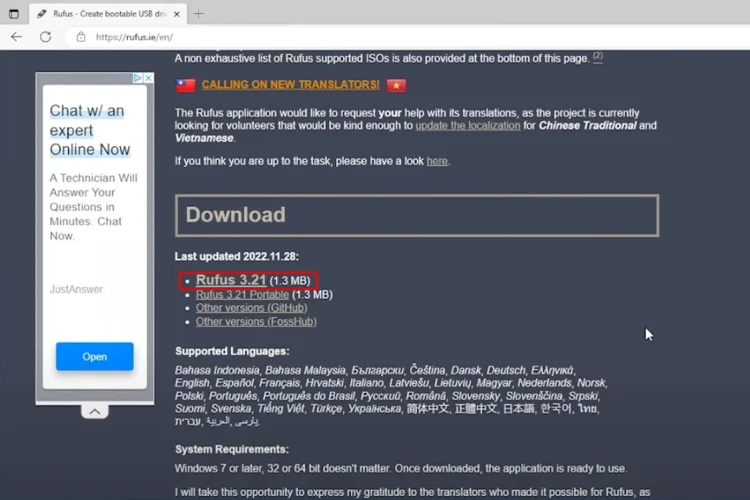The image size is (750, 500).
Task: Close the Rufus browser tab
Action: 176,13
